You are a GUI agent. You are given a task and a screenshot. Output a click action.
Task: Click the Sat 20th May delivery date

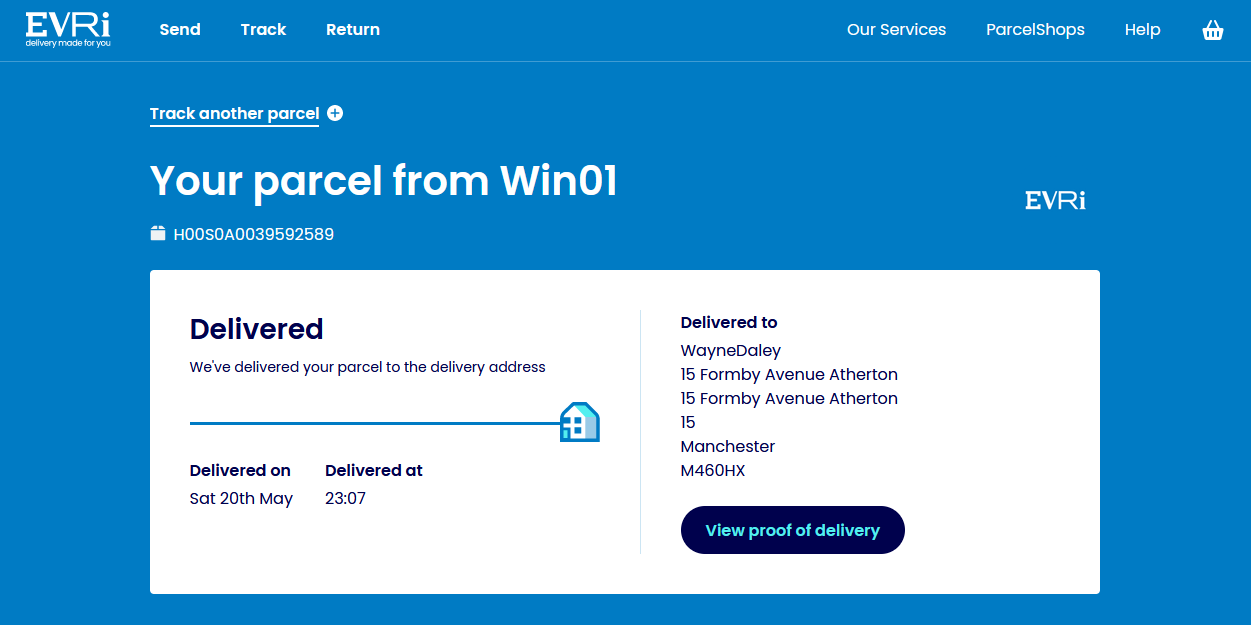(241, 498)
